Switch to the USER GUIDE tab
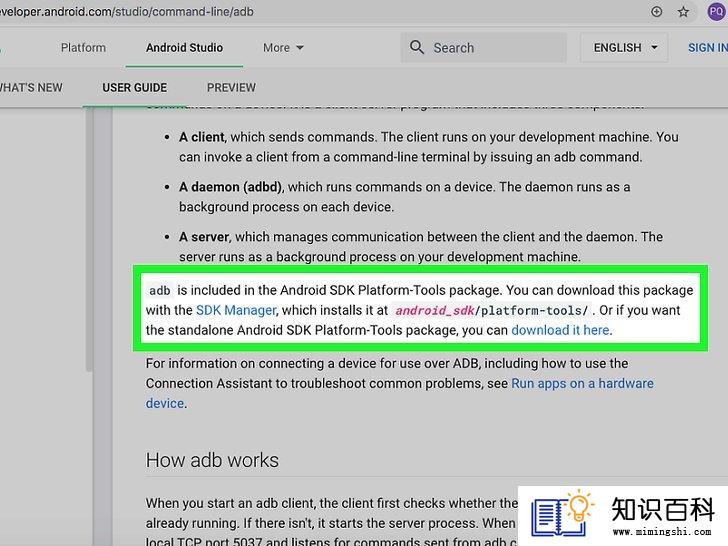The width and height of the screenshot is (728, 546). click(x=134, y=87)
